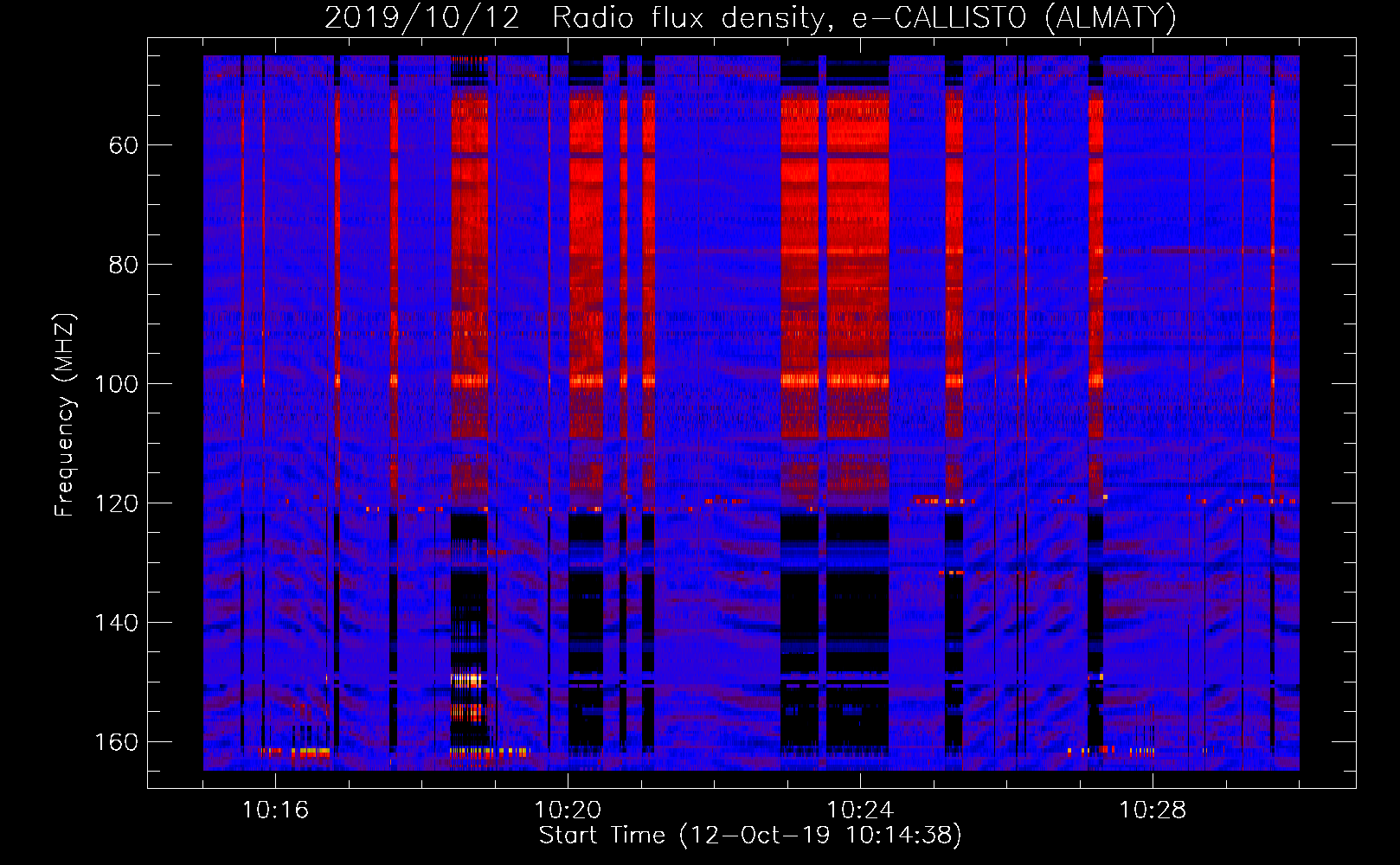Image resolution: width=1400 pixels, height=865 pixels.
Task: Select the plot title '2019/10/12 Radio flux density, e-CALLISTO (ALMATY)'
Action: coord(750,17)
